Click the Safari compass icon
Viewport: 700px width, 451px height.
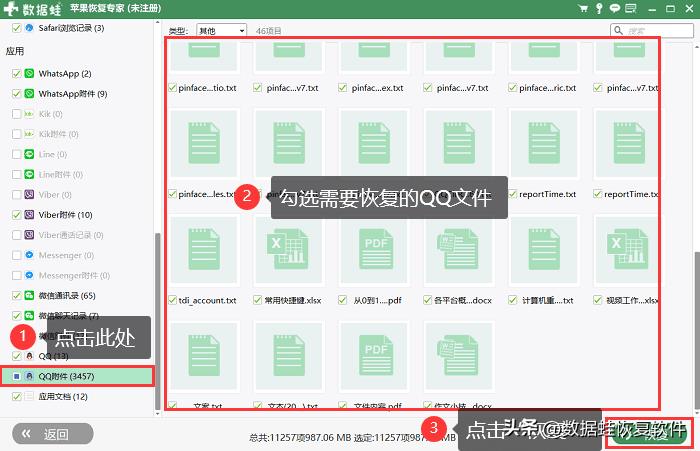click(29, 28)
